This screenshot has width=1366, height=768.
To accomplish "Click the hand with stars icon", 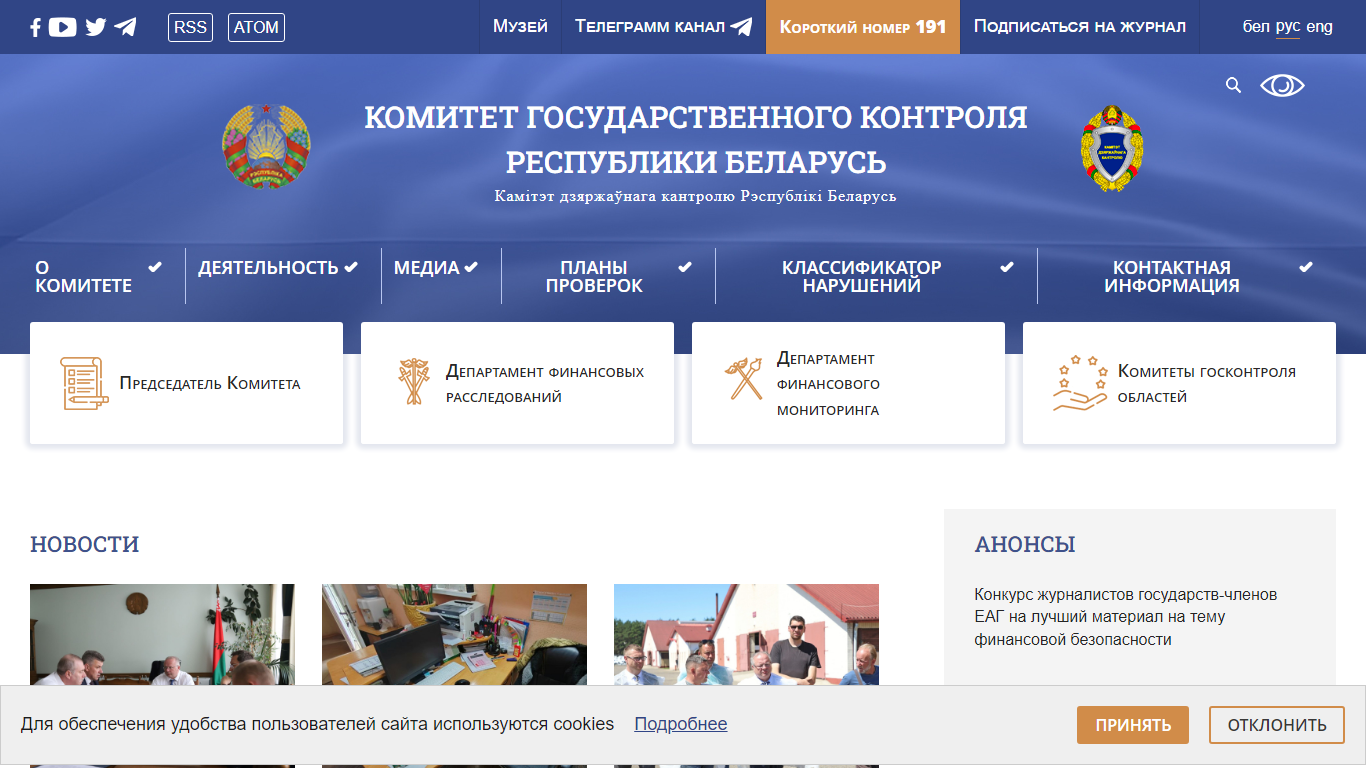I will pos(1080,383).
